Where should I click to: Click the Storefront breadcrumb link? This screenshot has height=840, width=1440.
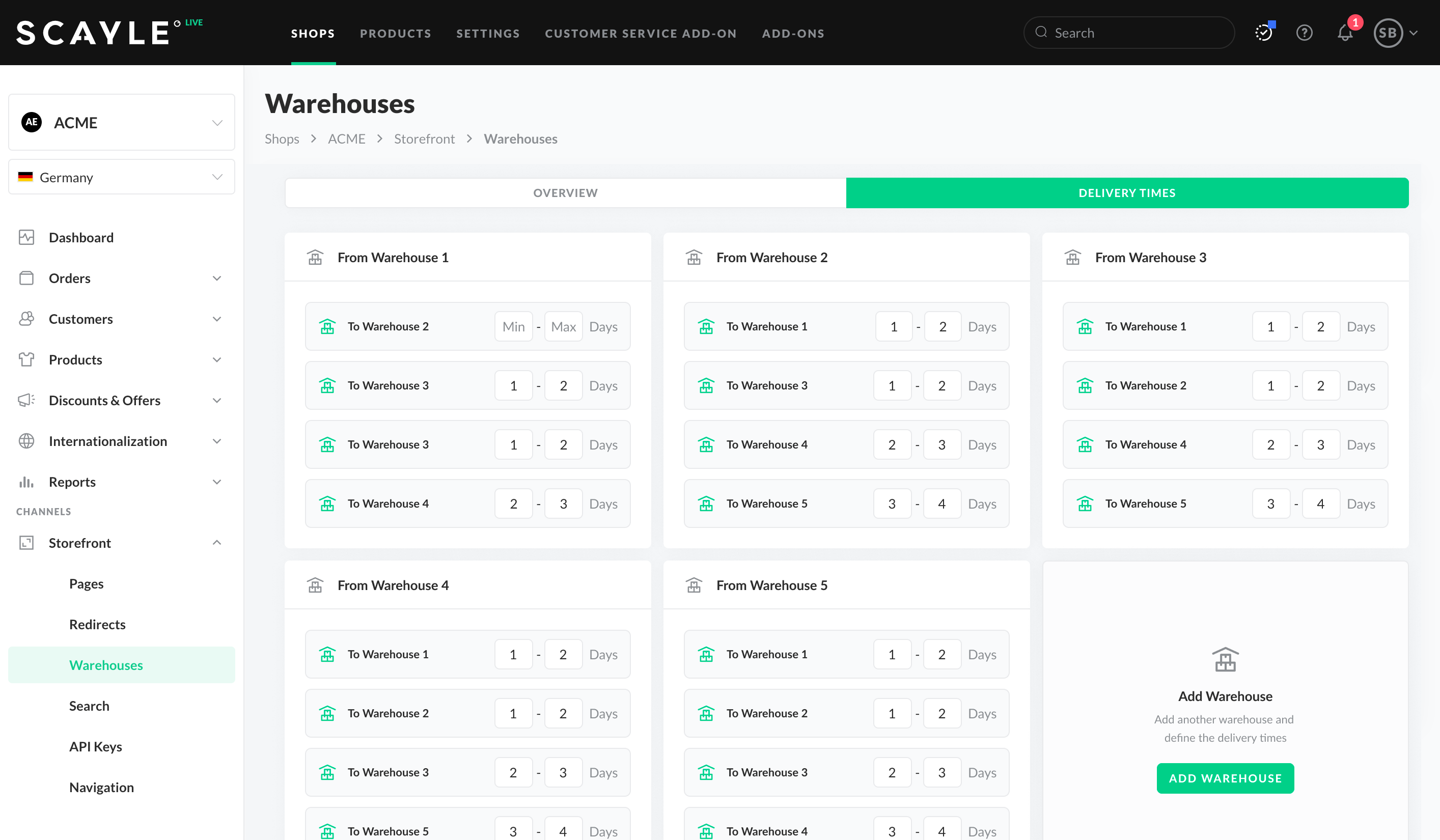424,139
